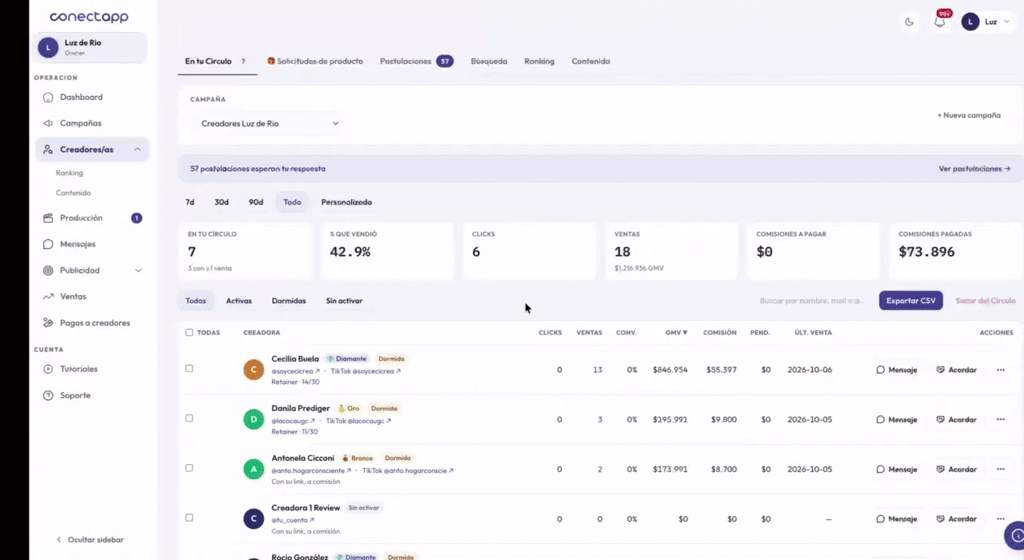This screenshot has height=560, width=1024.
Task: Open more actions for Danila Prediger
Action: [1000, 420]
